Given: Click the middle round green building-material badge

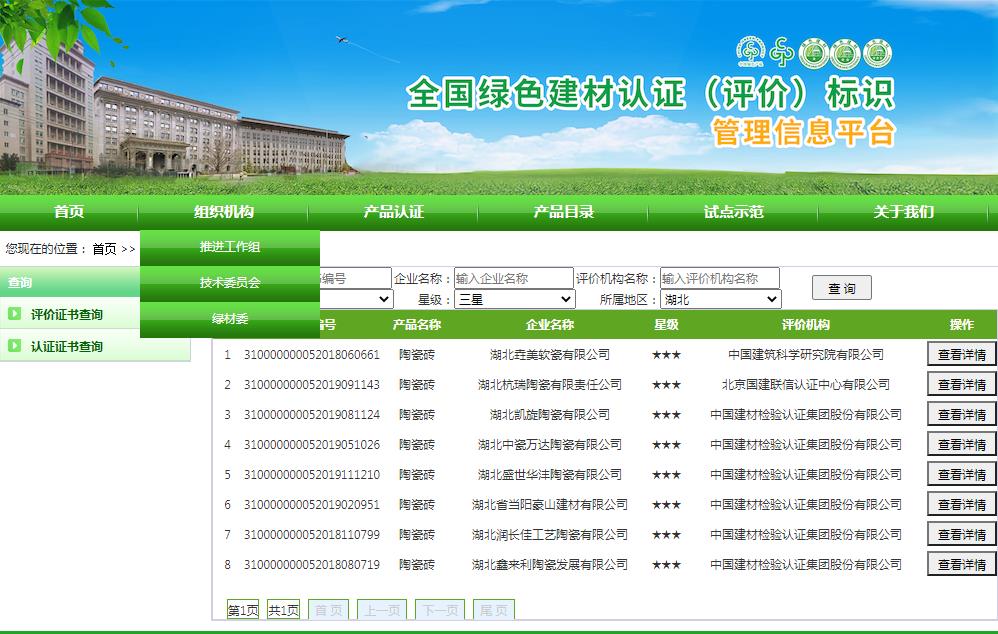Looking at the screenshot, I should tap(846, 53).
